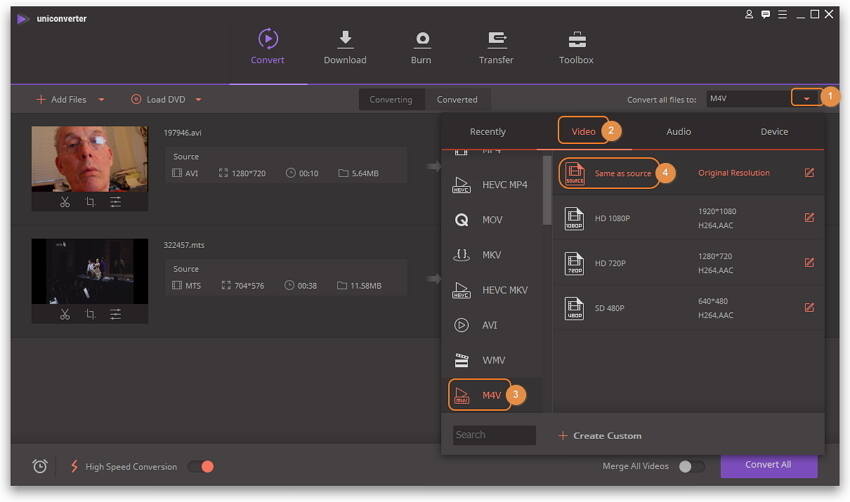Select MOV format
Screen dimensions: 850x502
(x=492, y=220)
